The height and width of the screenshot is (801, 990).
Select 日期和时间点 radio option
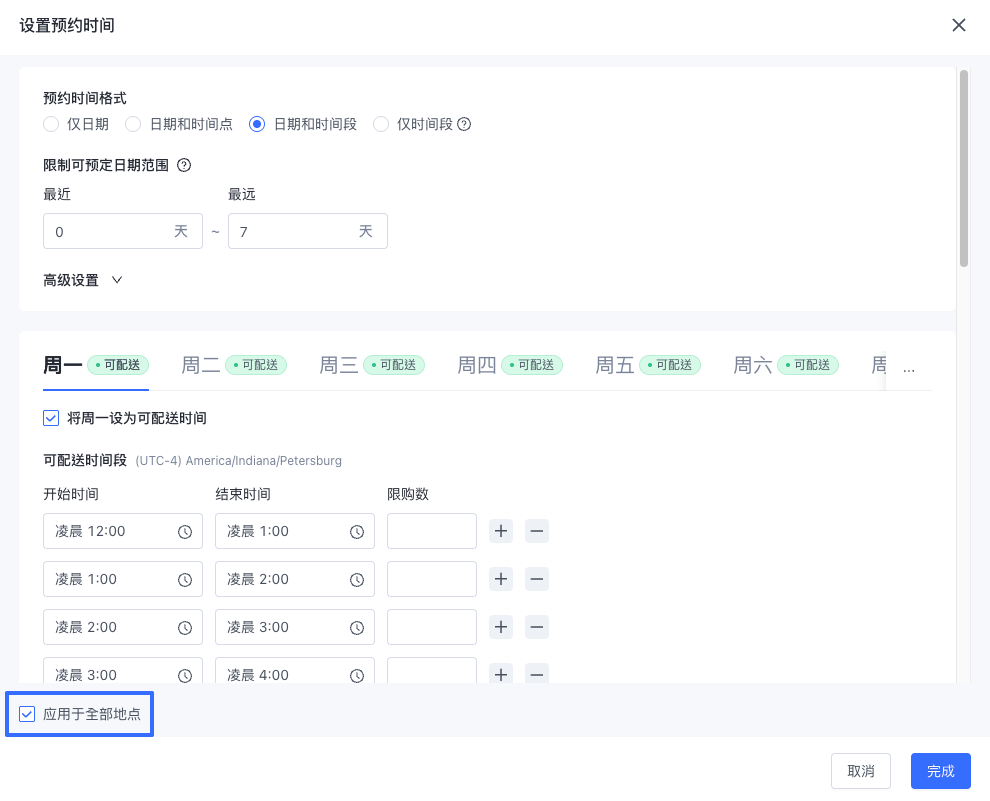click(x=133, y=124)
